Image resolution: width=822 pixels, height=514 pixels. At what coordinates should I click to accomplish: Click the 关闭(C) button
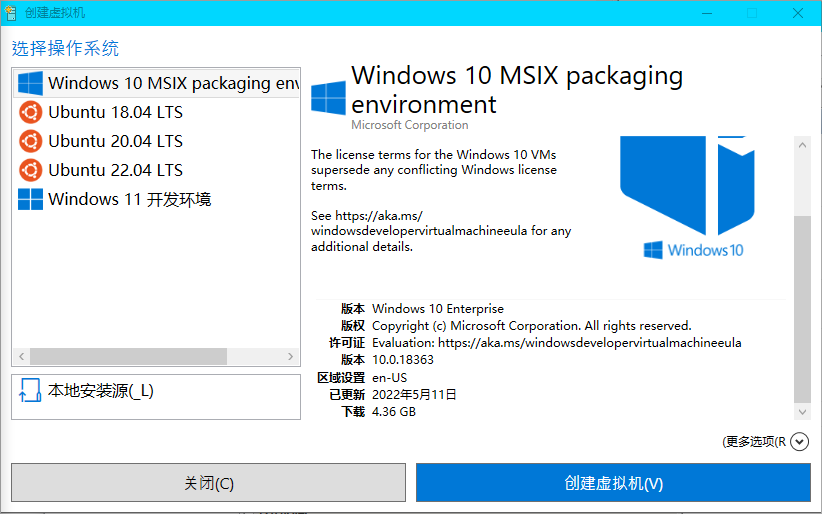[x=209, y=483]
